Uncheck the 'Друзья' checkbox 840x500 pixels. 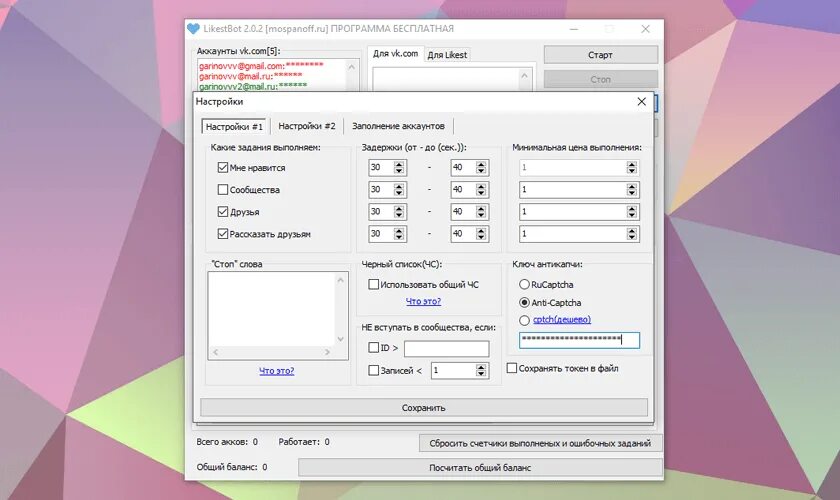tap(223, 212)
